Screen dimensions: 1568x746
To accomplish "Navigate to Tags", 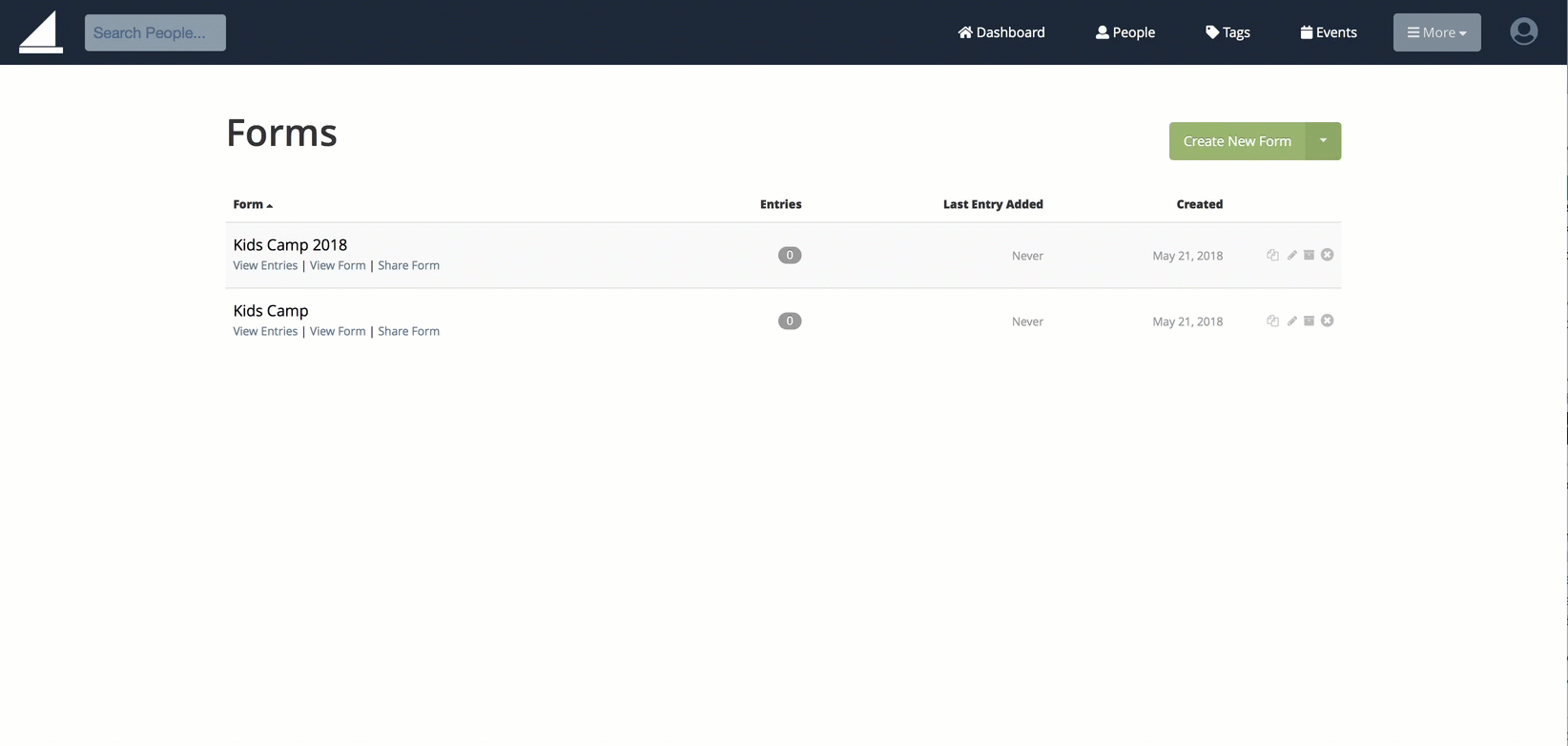I will 1228,32.
